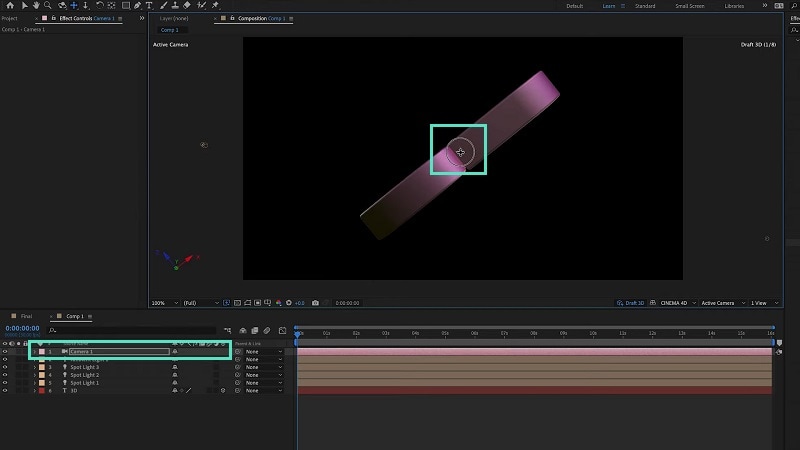Expand the Spot Light 2 layer properties
Viewport: 800px width, 450px height.
pos(34,375)
